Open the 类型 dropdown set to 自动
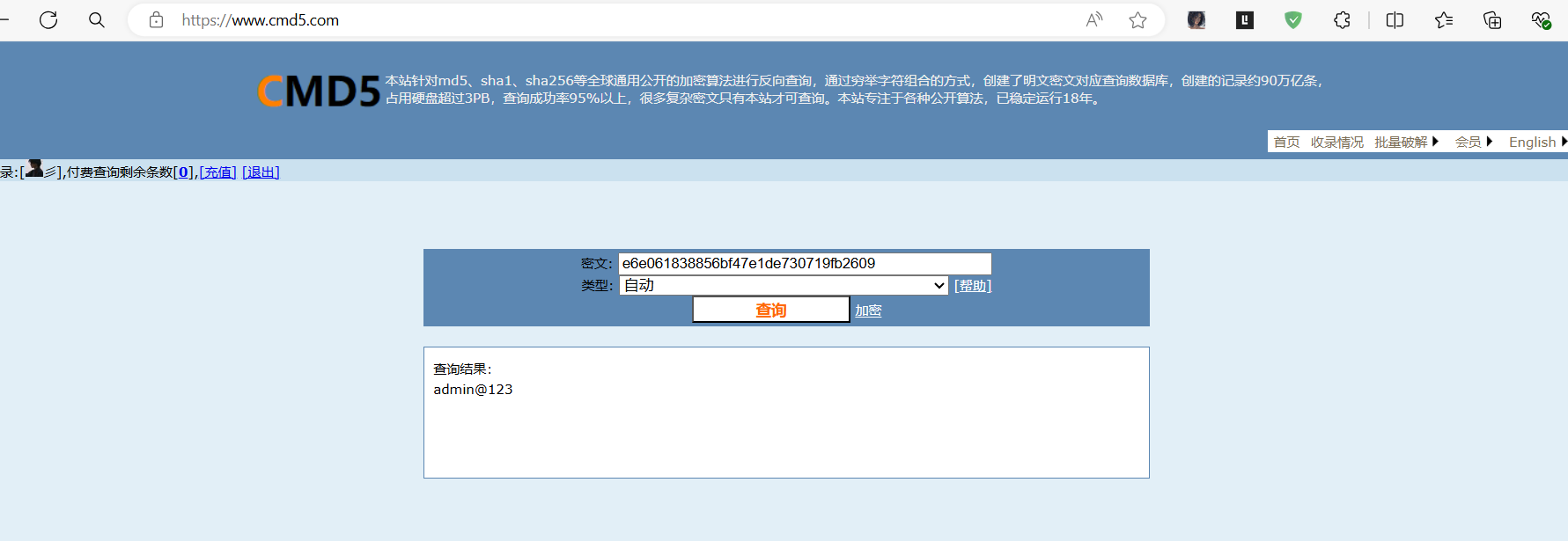1568x541 pixels. 784,286
